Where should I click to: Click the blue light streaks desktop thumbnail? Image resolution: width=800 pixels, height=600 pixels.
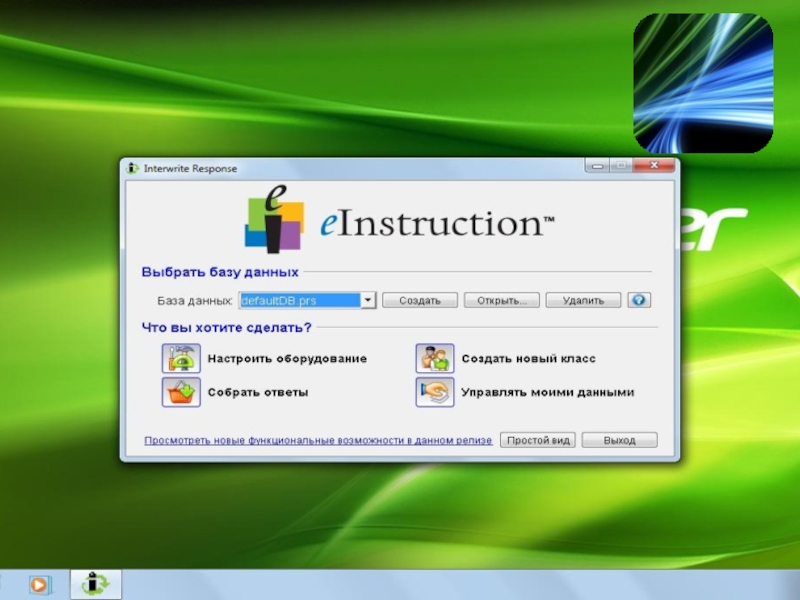click(703, 83)
